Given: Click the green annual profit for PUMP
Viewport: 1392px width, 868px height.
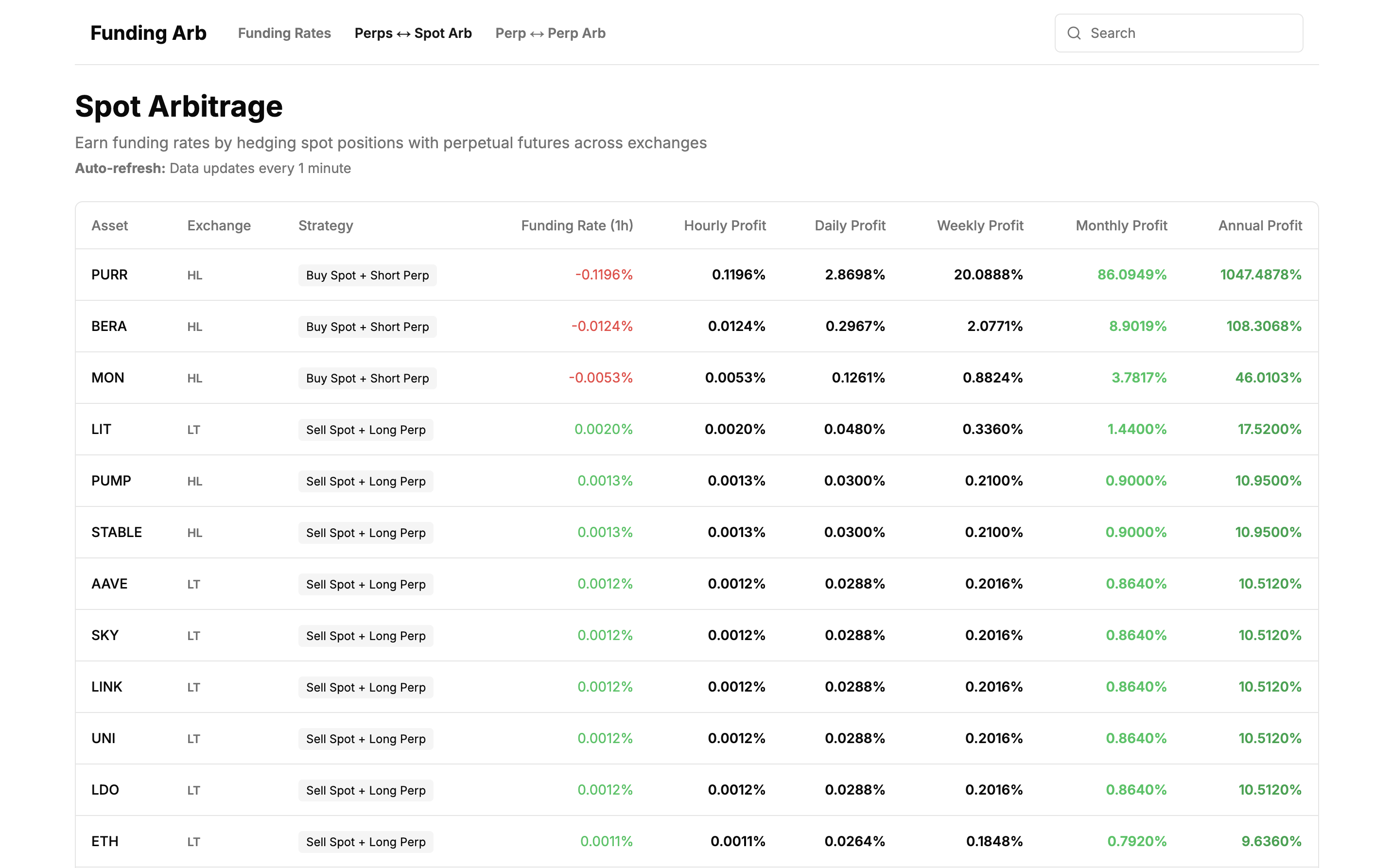Looking at the screenshot, I should [1269, 481].
